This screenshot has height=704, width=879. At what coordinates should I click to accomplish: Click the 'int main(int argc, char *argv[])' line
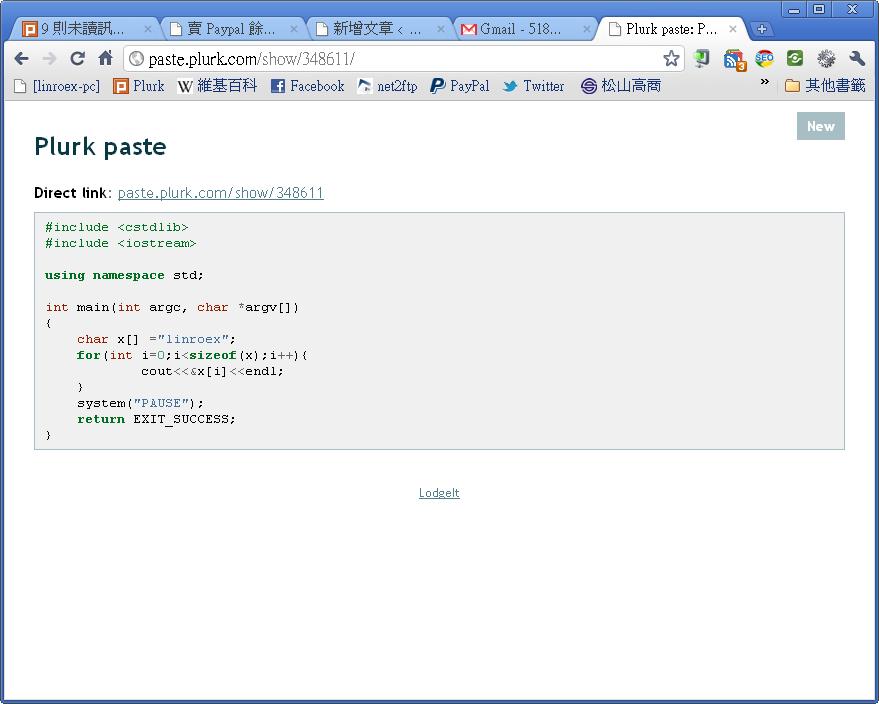[172, 307]
